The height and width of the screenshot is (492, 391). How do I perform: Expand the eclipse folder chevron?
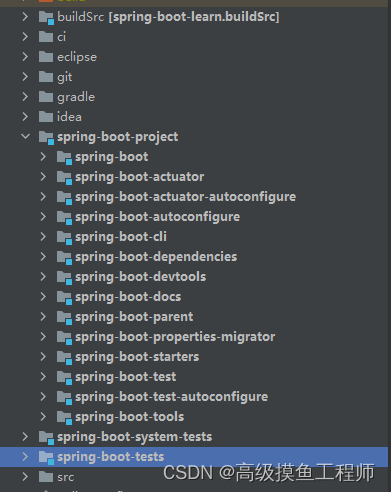(x=25, y=57)
